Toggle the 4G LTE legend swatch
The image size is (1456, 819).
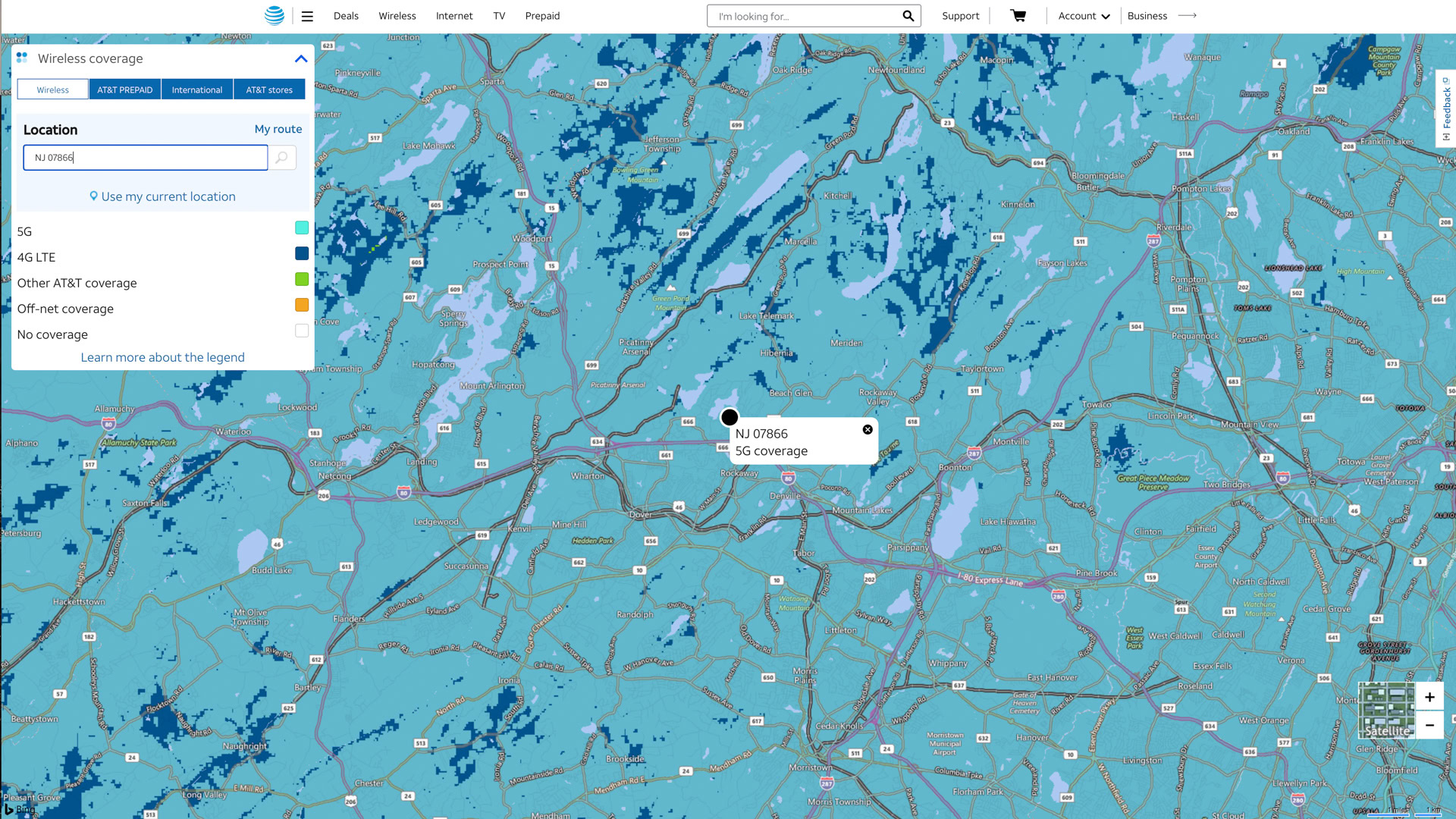click(302, 254)
